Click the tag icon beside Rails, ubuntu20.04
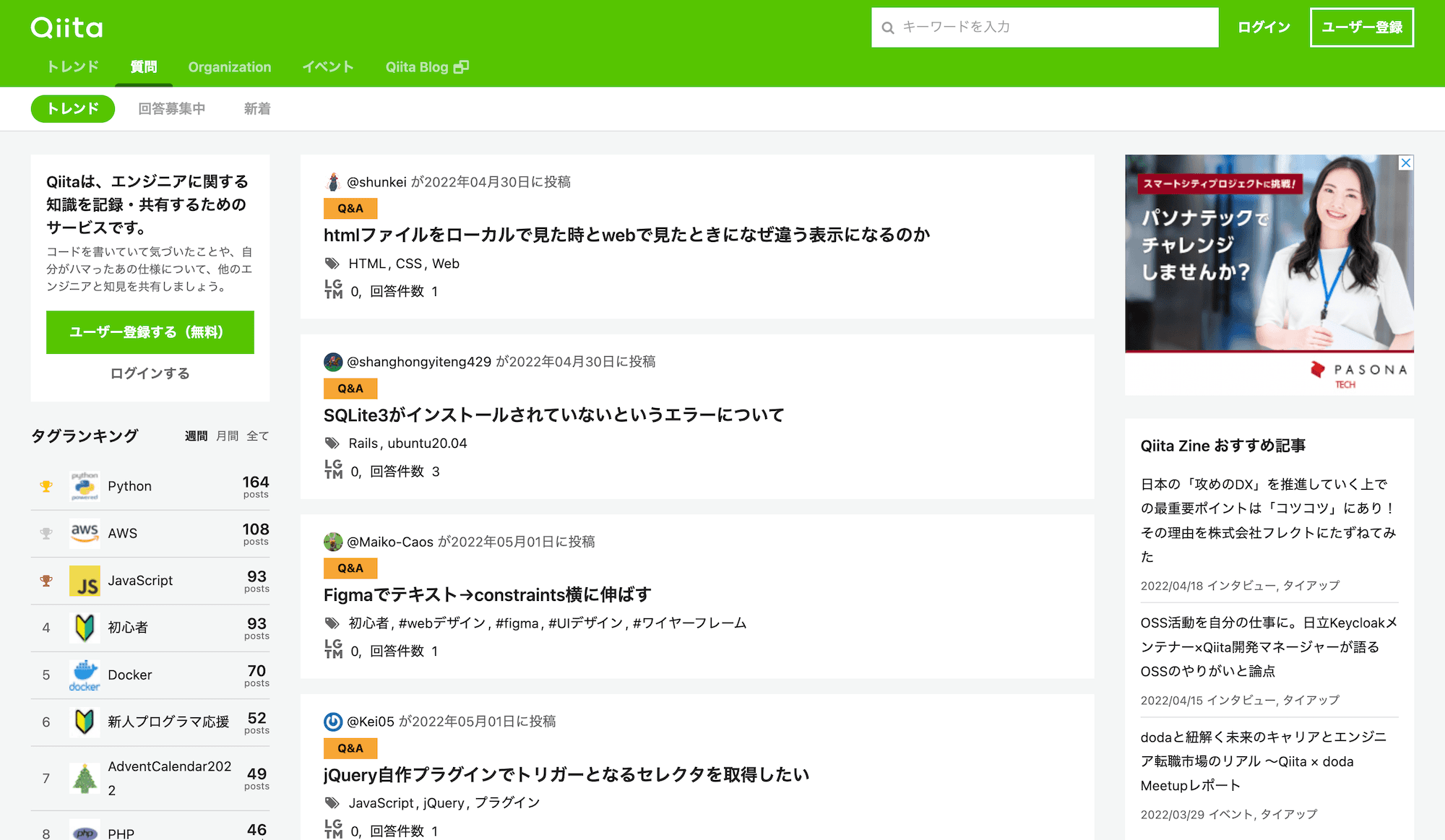Viewport: 1445px width, 840px height. [332, 443]
